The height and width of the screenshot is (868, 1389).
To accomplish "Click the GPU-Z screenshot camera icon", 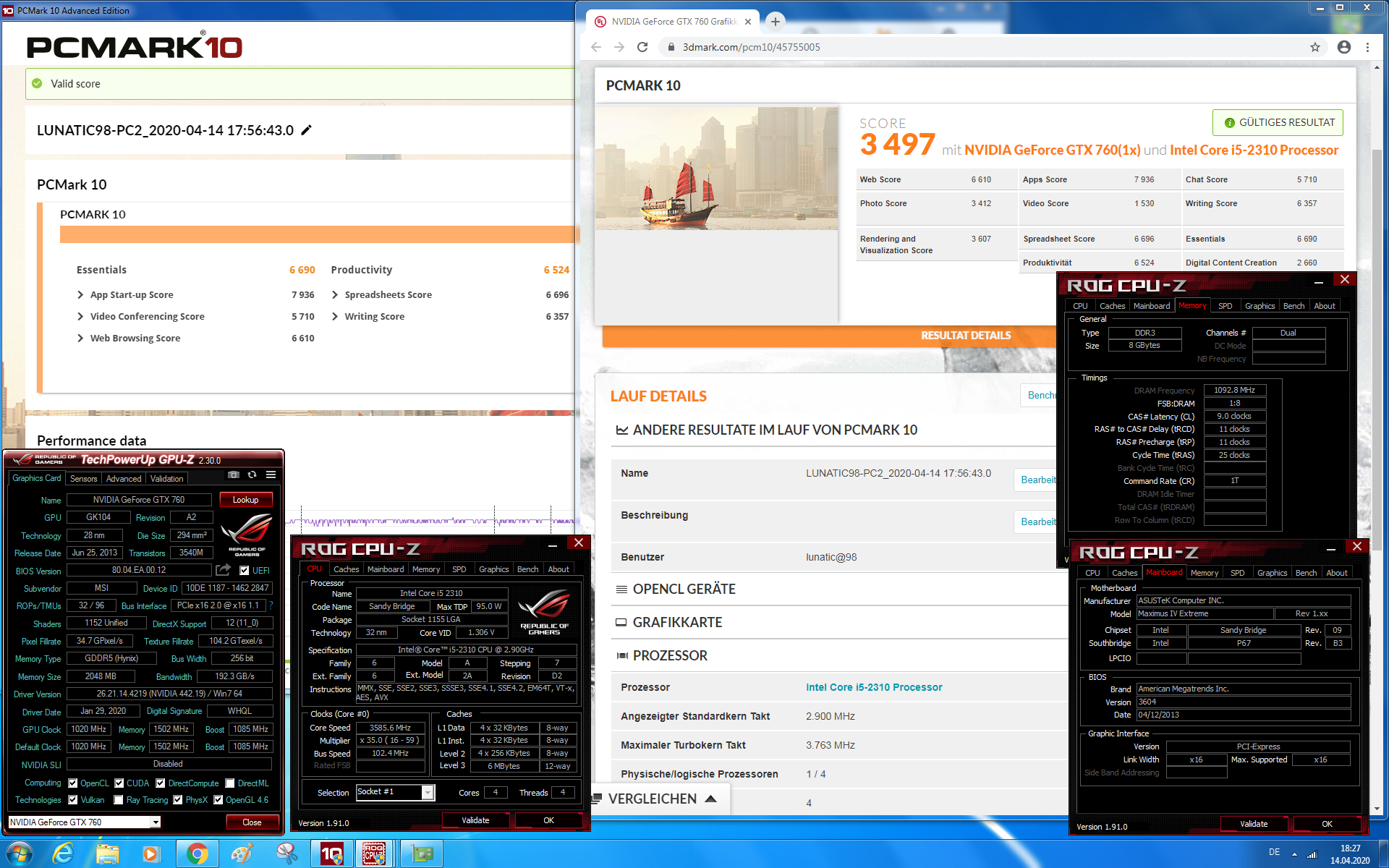I will click(x=233, y=475).
